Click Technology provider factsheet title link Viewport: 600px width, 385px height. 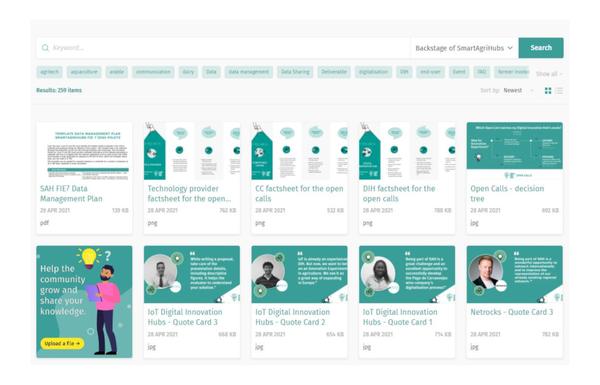pyautogui.click(x=189, y=194)
